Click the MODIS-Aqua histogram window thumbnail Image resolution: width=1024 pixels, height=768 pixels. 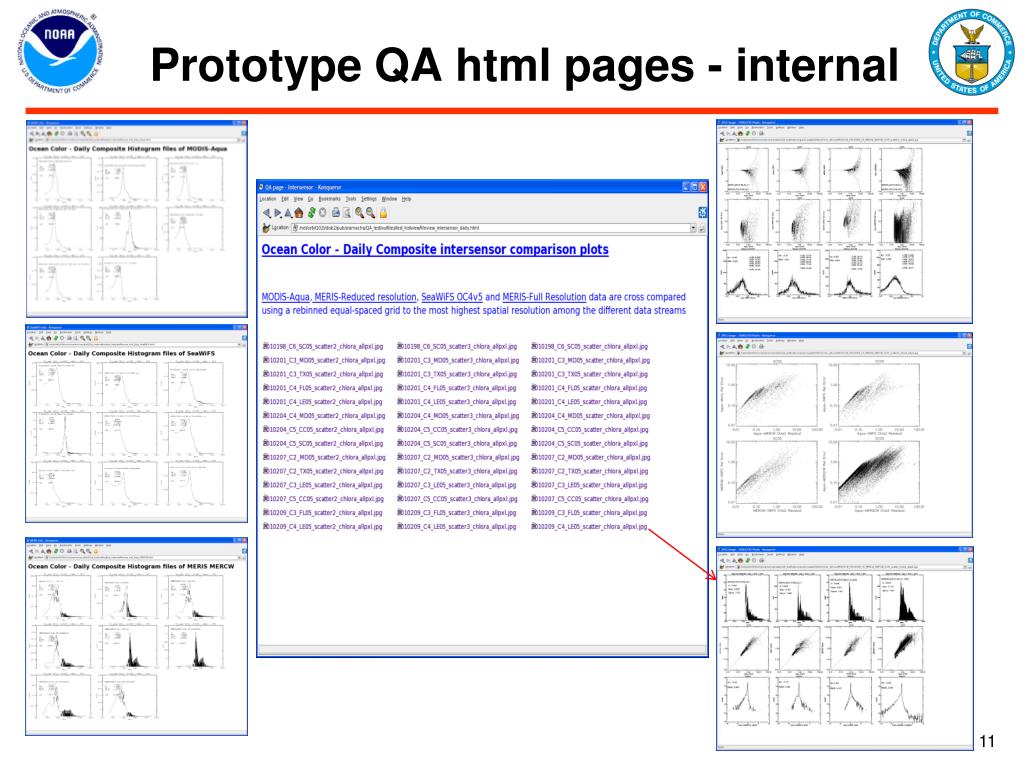click(136, 218)
